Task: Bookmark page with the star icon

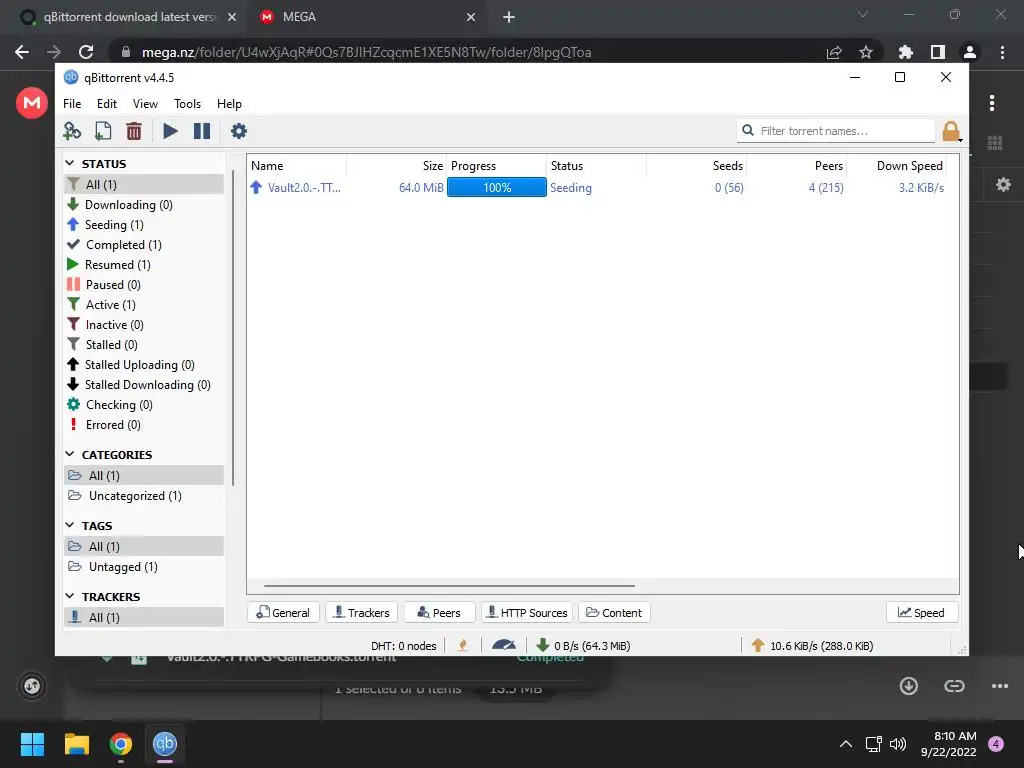Action: (x=866, y=52)
